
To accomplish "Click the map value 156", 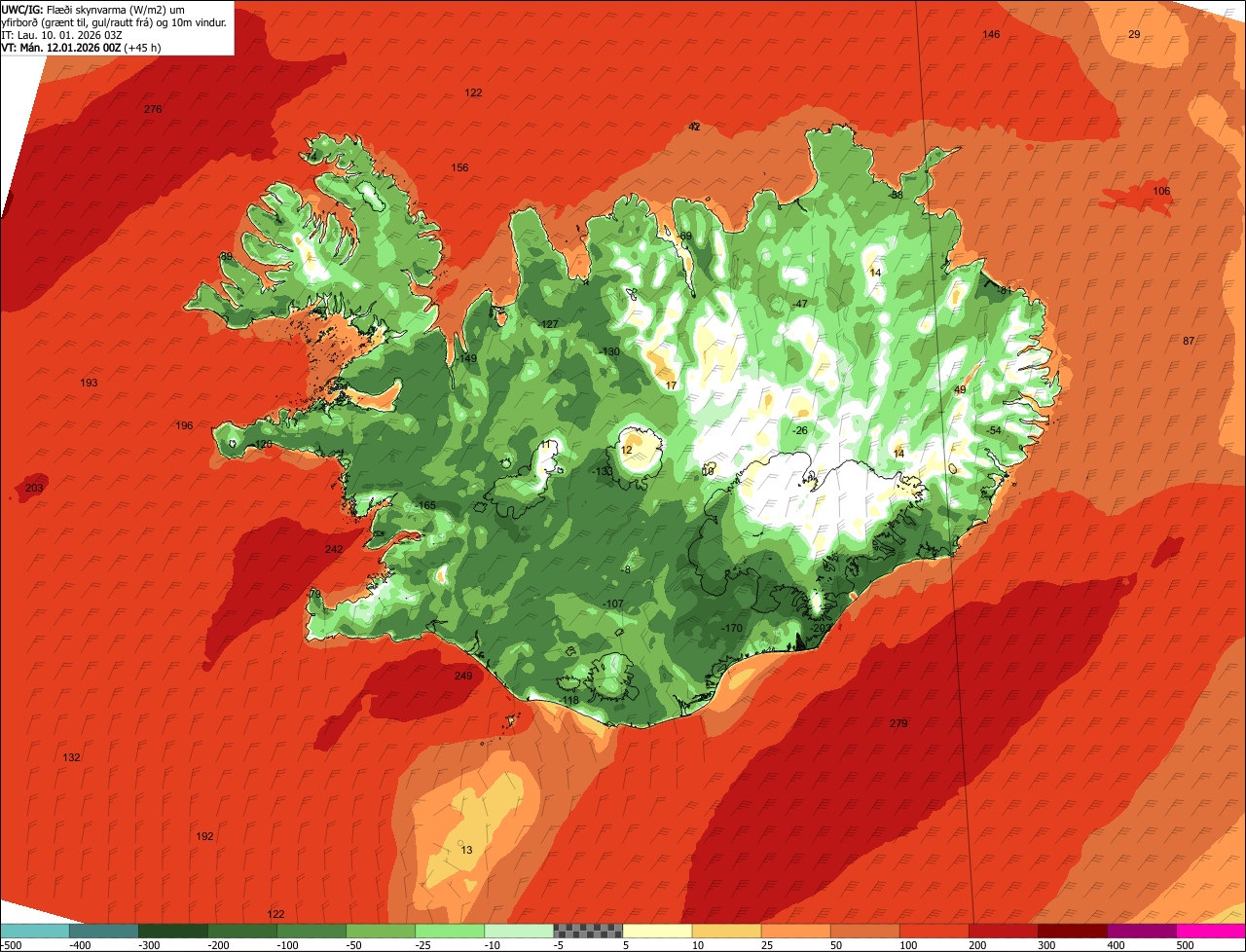I will (x=459, y=167).
